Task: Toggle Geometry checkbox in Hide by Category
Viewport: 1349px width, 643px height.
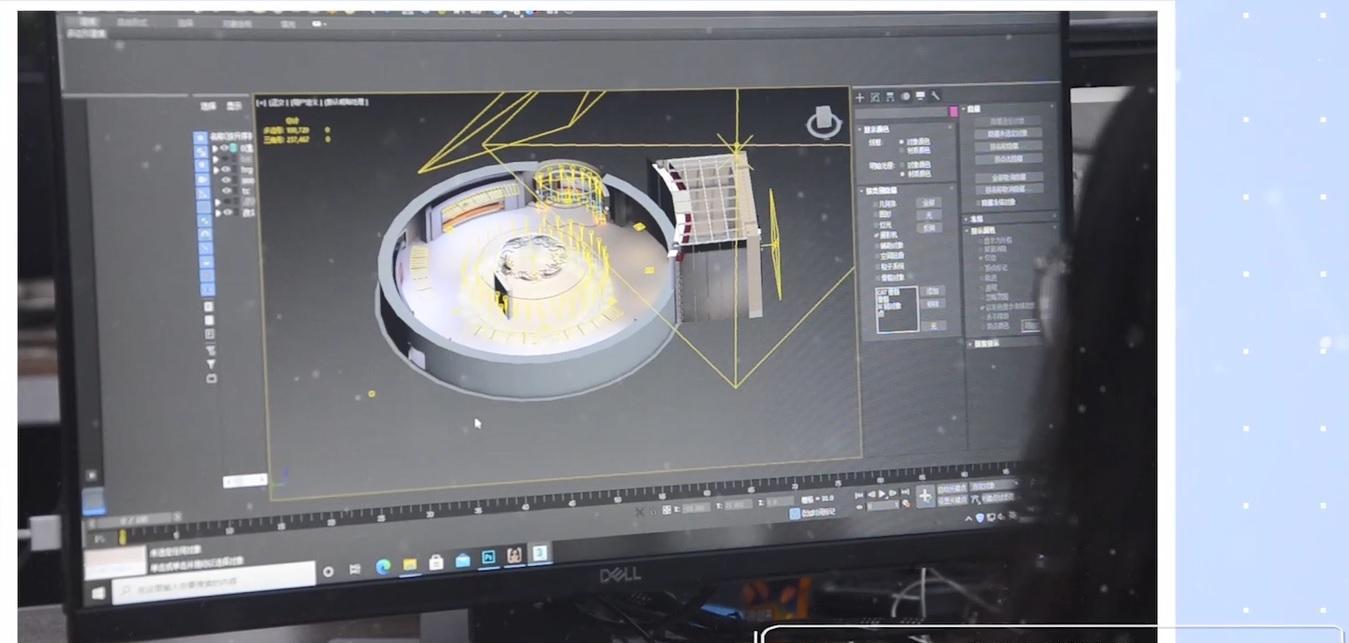Action: [x=876, y=204]
